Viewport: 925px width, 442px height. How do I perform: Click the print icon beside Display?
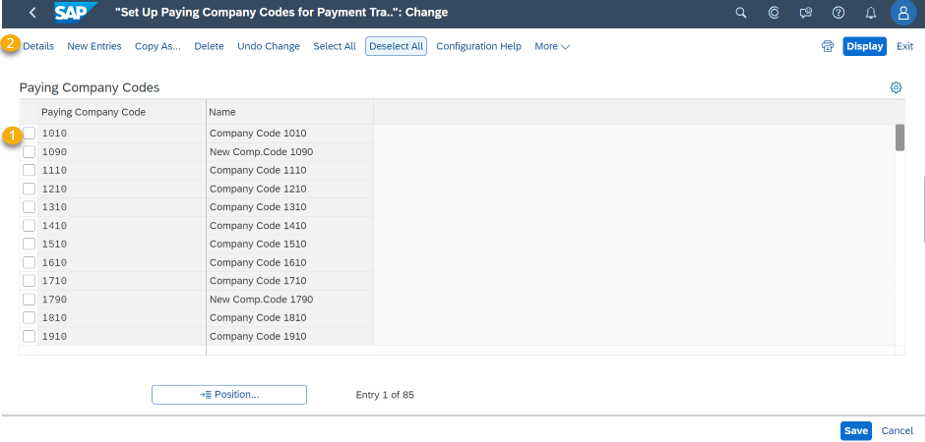828,46
